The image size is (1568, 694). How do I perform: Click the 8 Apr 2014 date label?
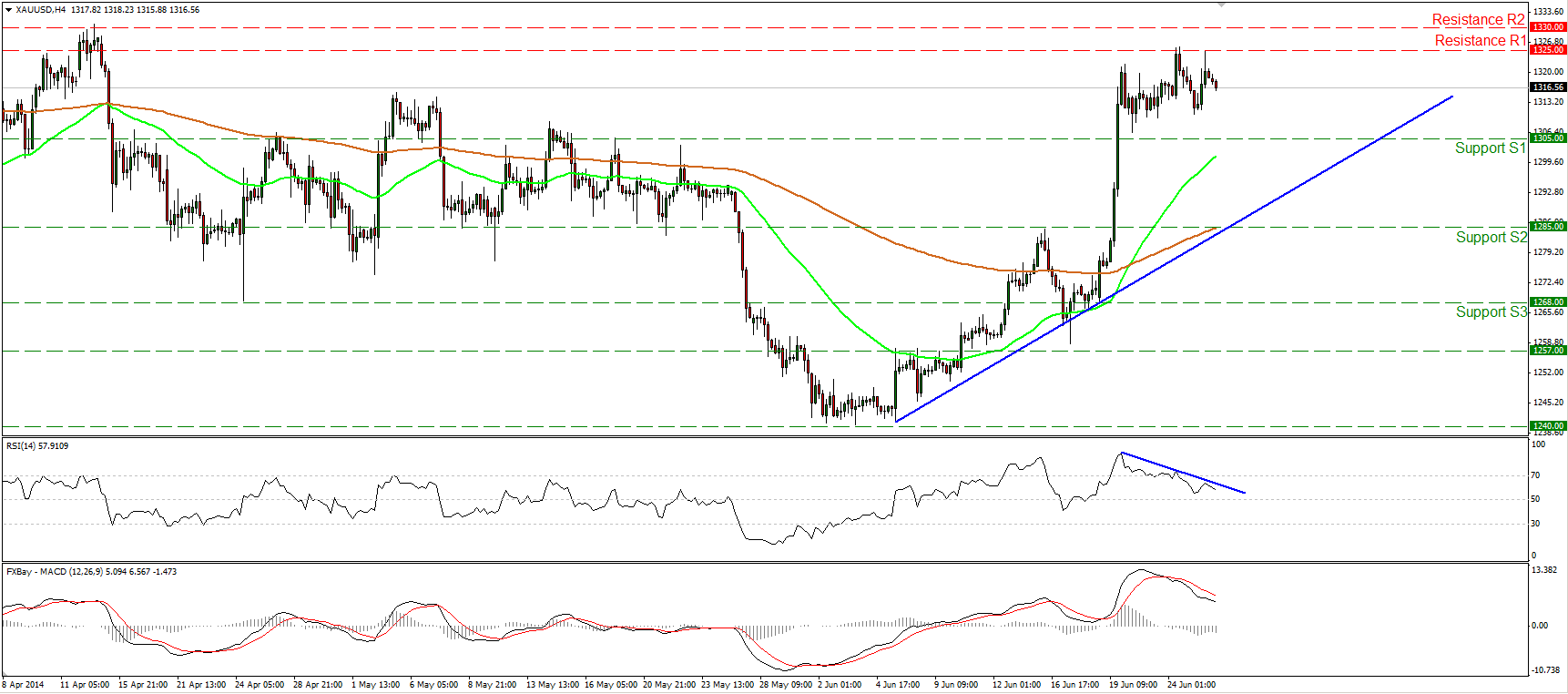click(24, 684)
